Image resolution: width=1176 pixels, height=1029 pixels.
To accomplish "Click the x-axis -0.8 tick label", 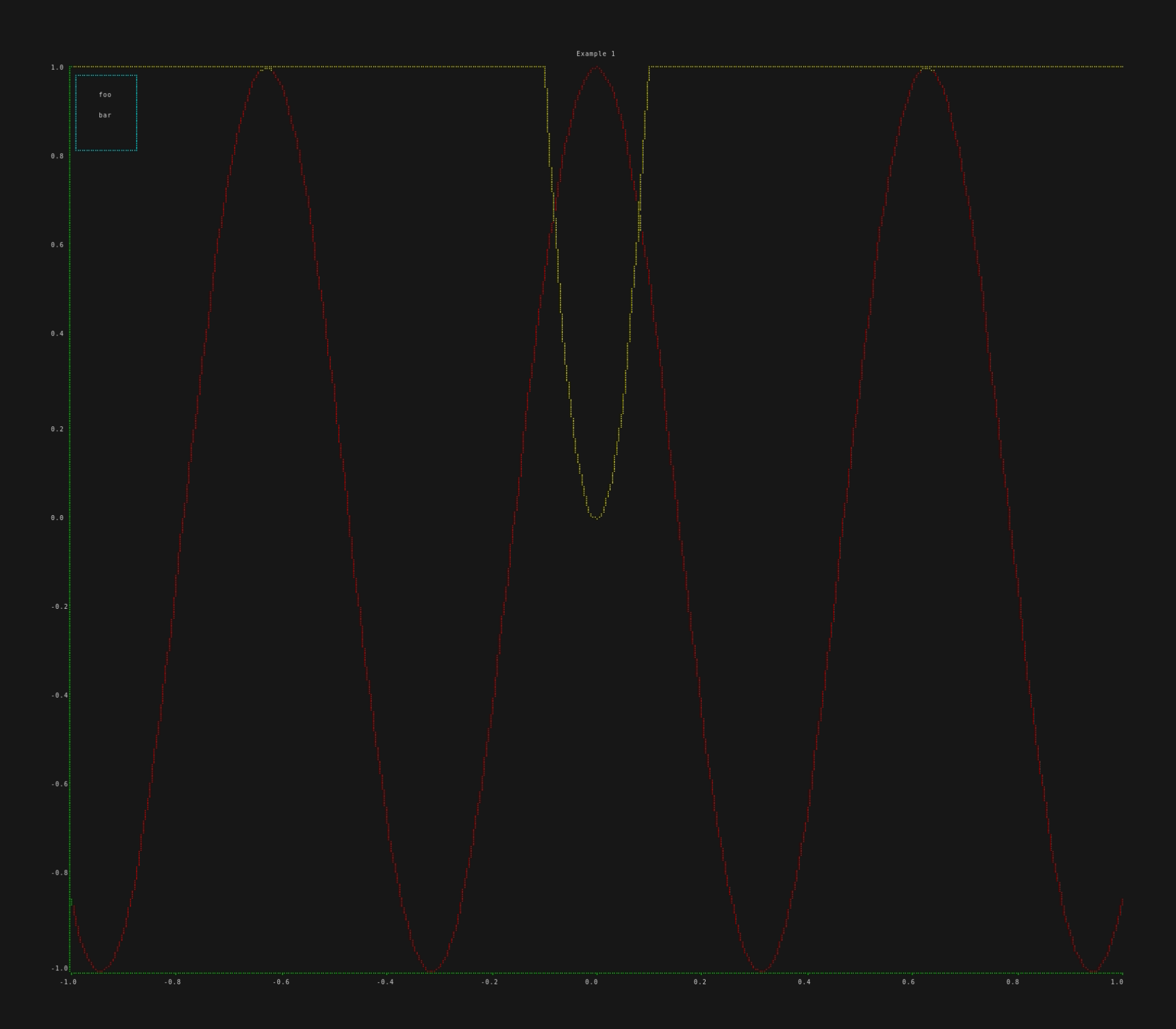I will tap(172, 982).
